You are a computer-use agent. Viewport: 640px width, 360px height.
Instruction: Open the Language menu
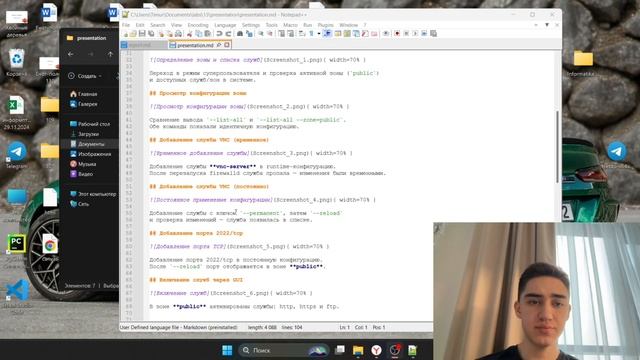[x=225, y=25]
